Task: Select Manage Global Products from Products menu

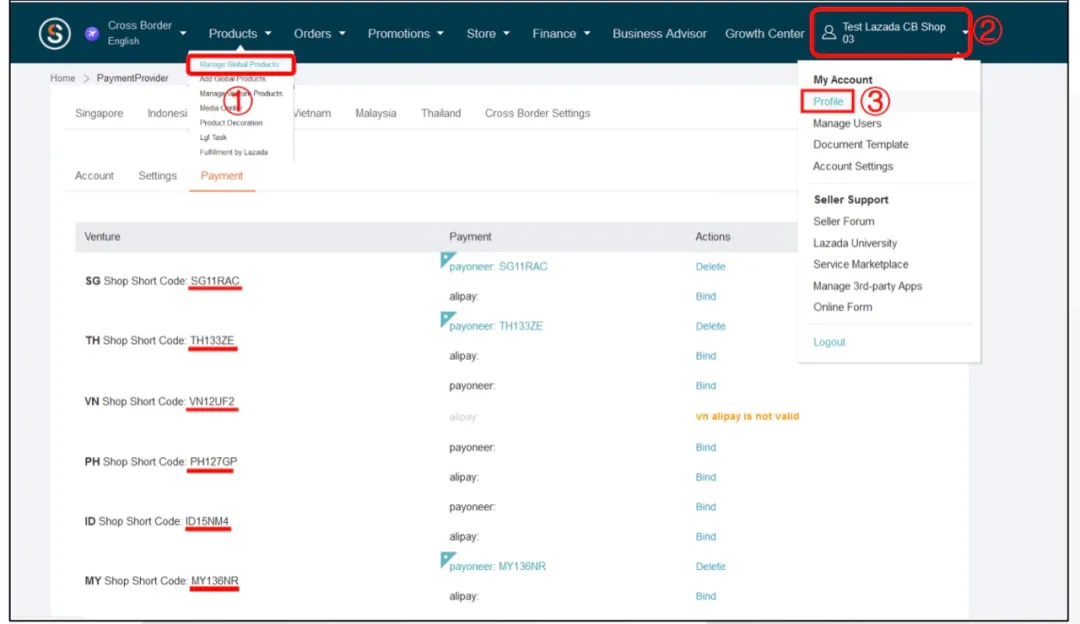Action: pos(239,64)
